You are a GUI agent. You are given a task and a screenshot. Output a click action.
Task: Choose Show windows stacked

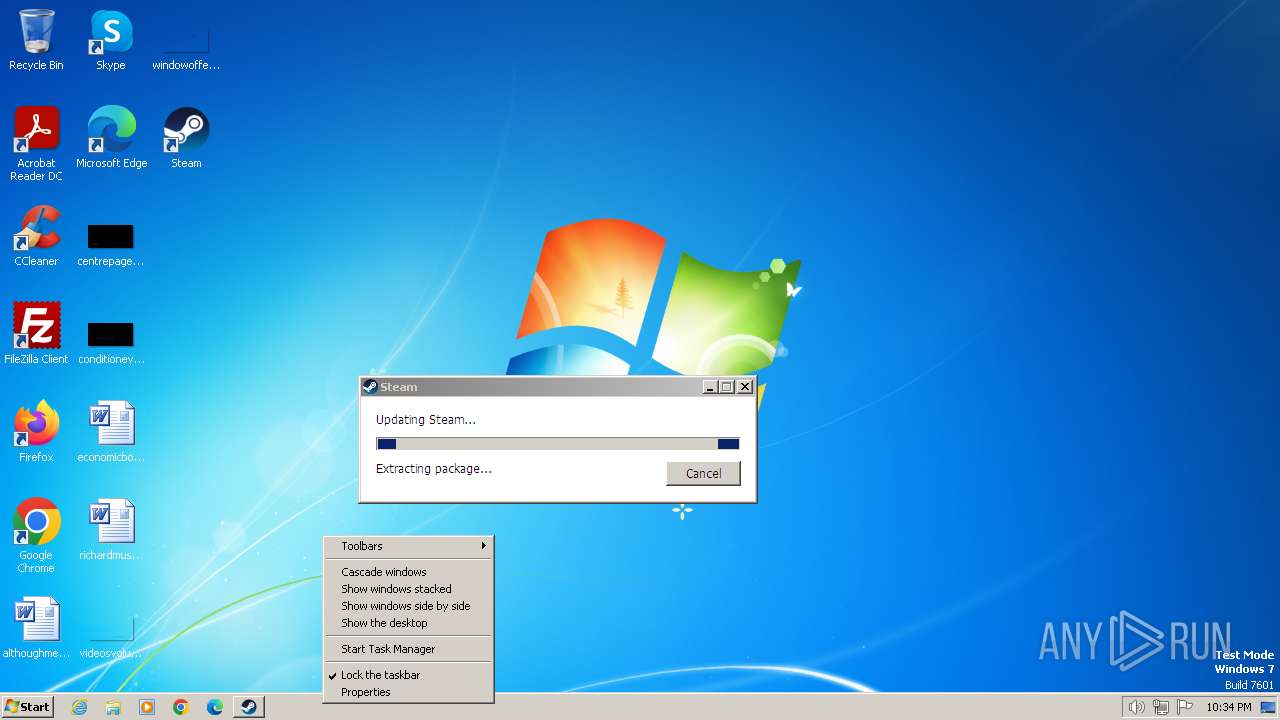(x=408, y=589)
